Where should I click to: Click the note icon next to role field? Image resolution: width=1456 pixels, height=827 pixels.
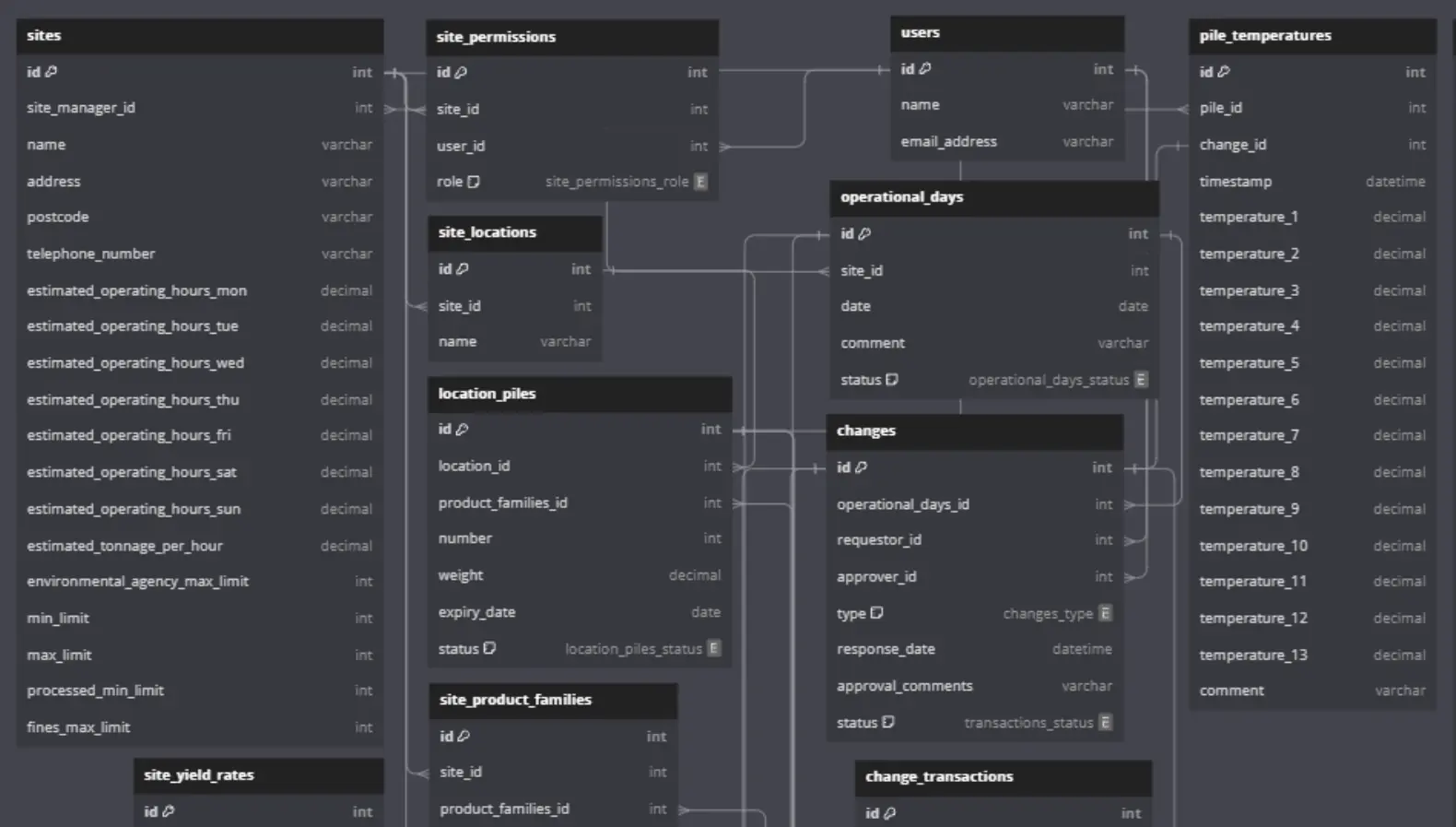pos(474,182)
